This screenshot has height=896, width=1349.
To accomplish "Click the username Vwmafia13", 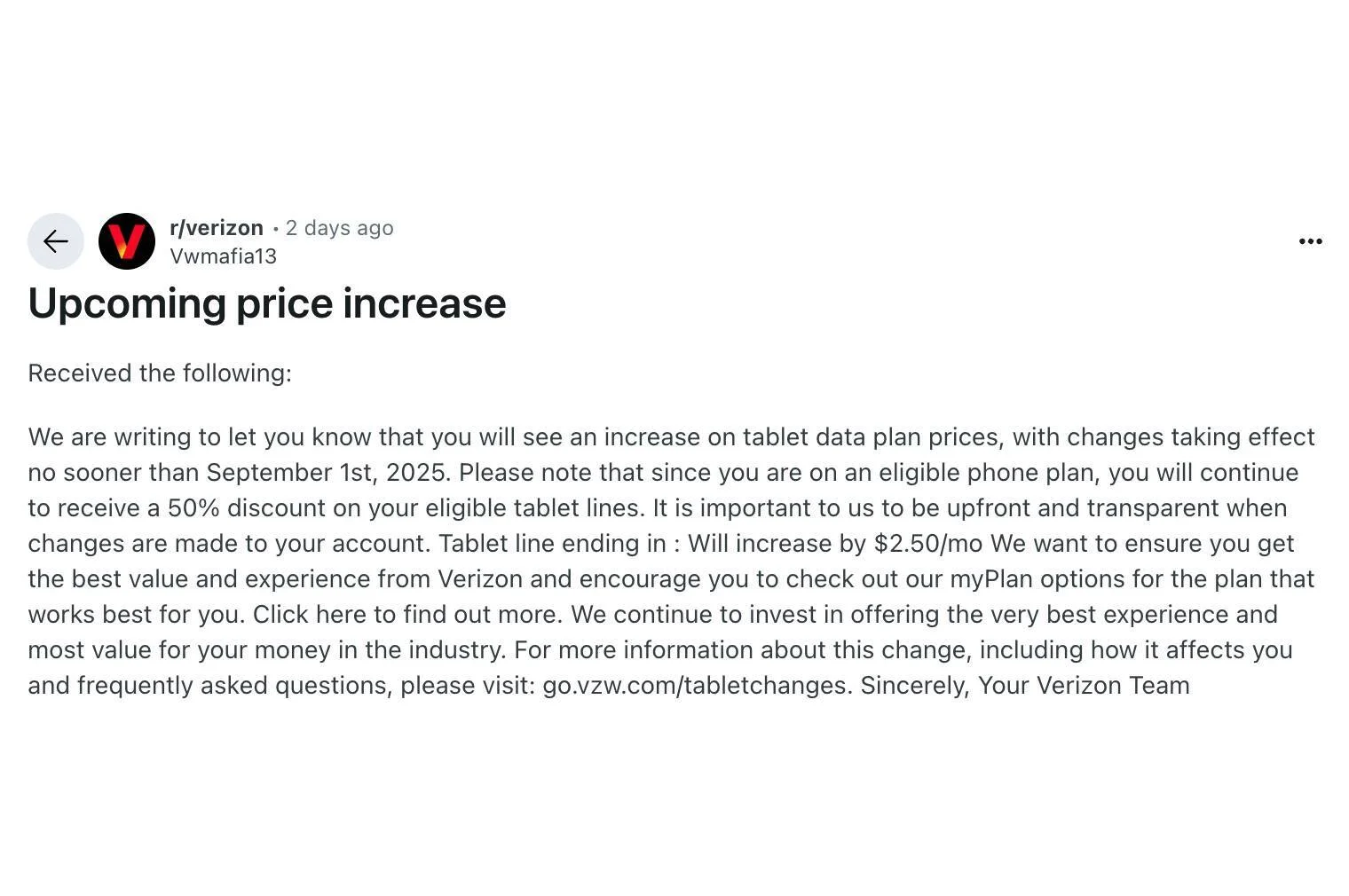I will (223, 256).
